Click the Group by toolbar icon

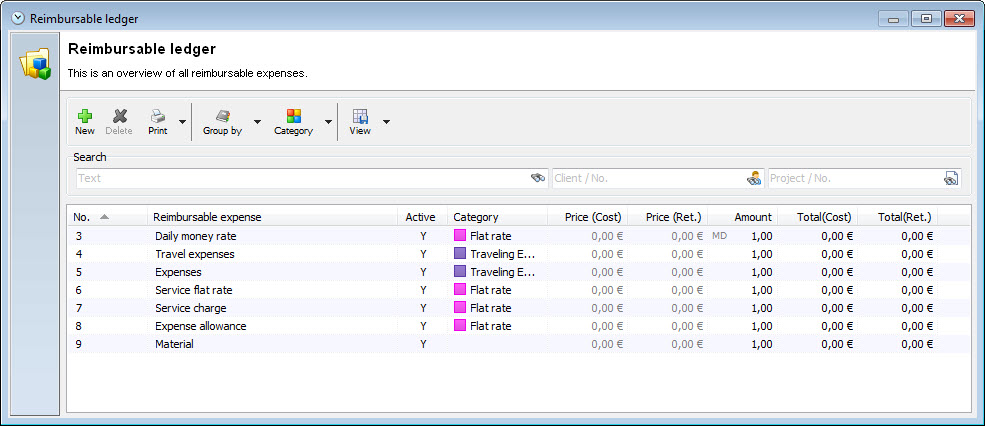[222, 117]
